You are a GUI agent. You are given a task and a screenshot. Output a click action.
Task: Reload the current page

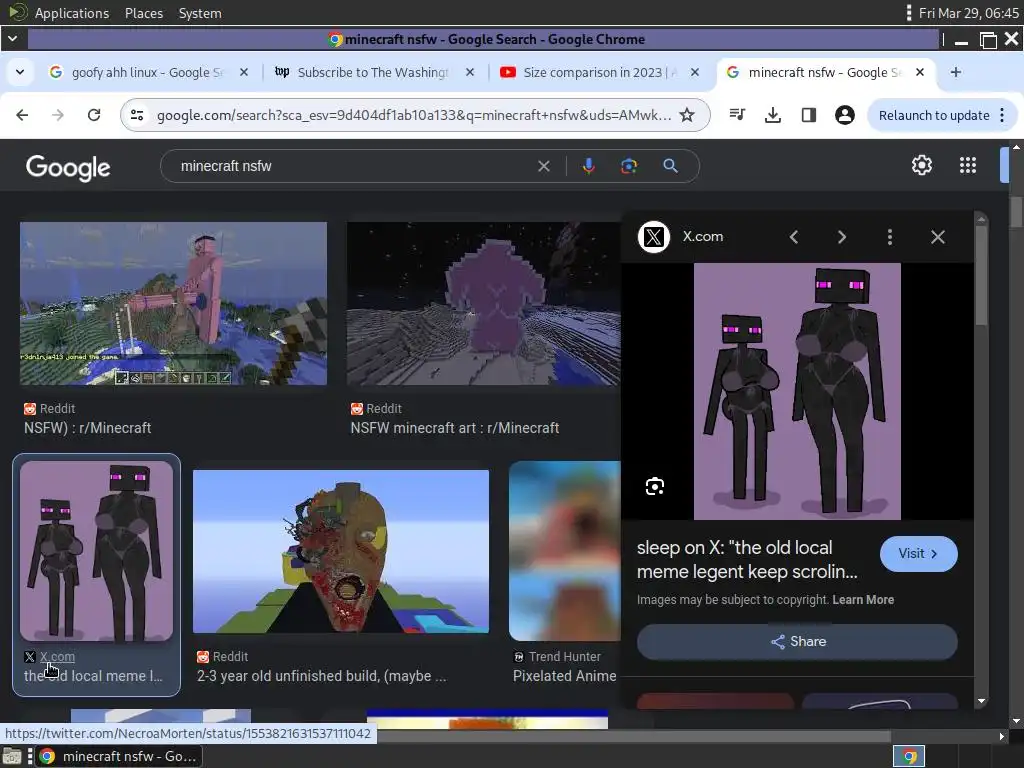coord(94,116)
